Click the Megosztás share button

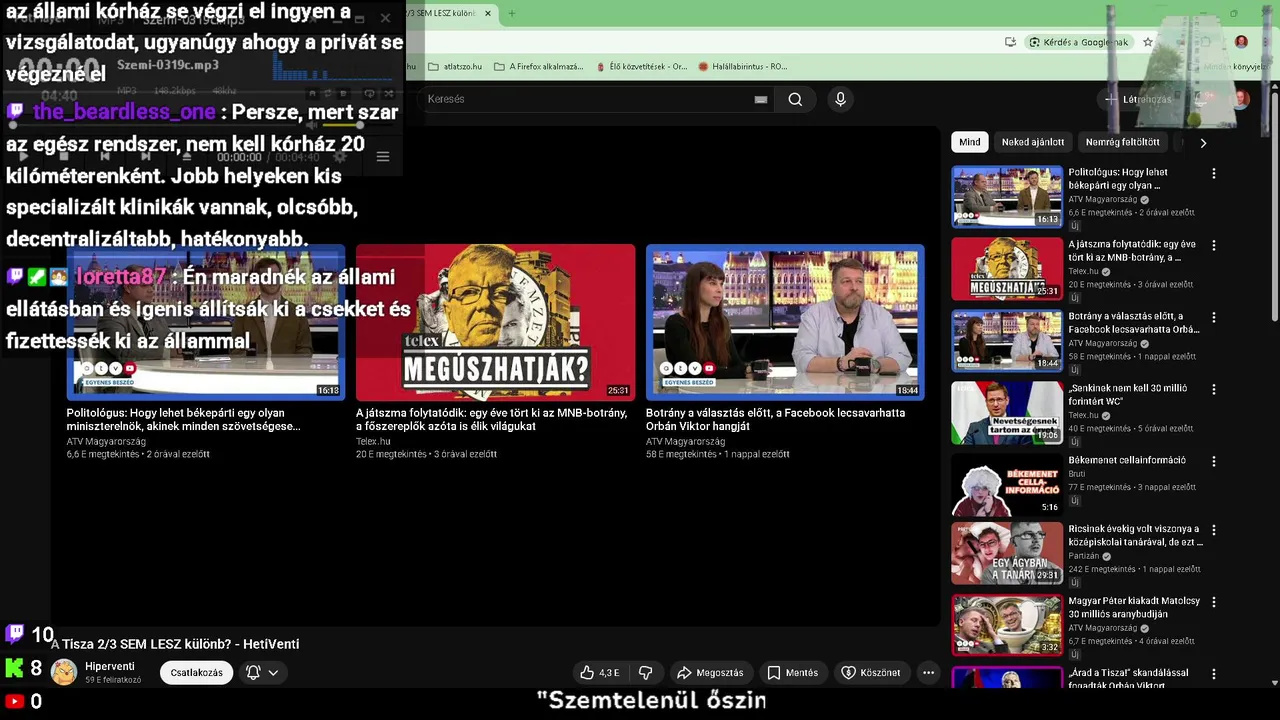(710, 673)
